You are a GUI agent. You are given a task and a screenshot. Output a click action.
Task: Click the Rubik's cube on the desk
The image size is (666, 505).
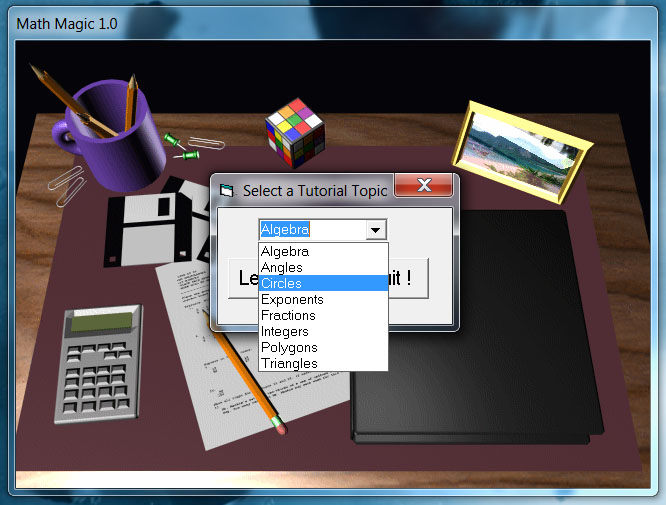pyautogui.click(x=295, y=133)
